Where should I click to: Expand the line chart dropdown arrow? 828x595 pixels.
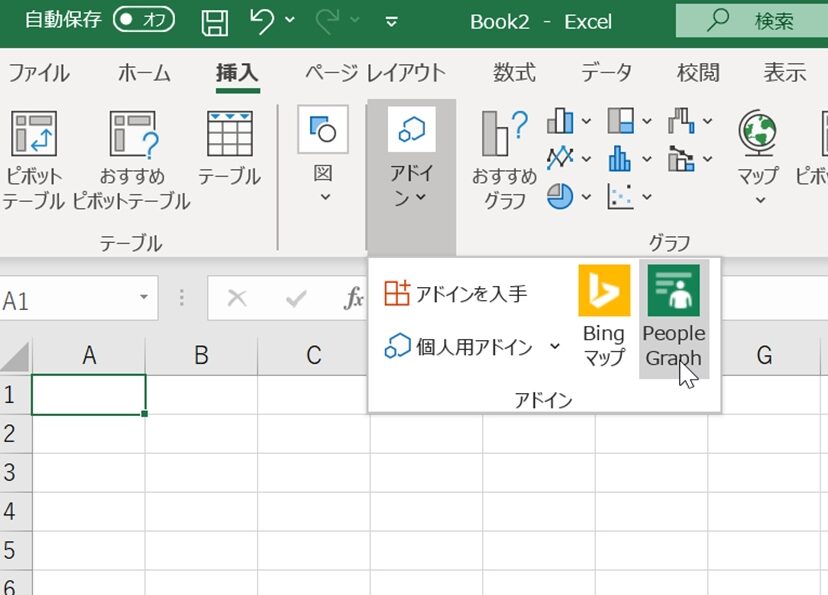coord(586,159)
